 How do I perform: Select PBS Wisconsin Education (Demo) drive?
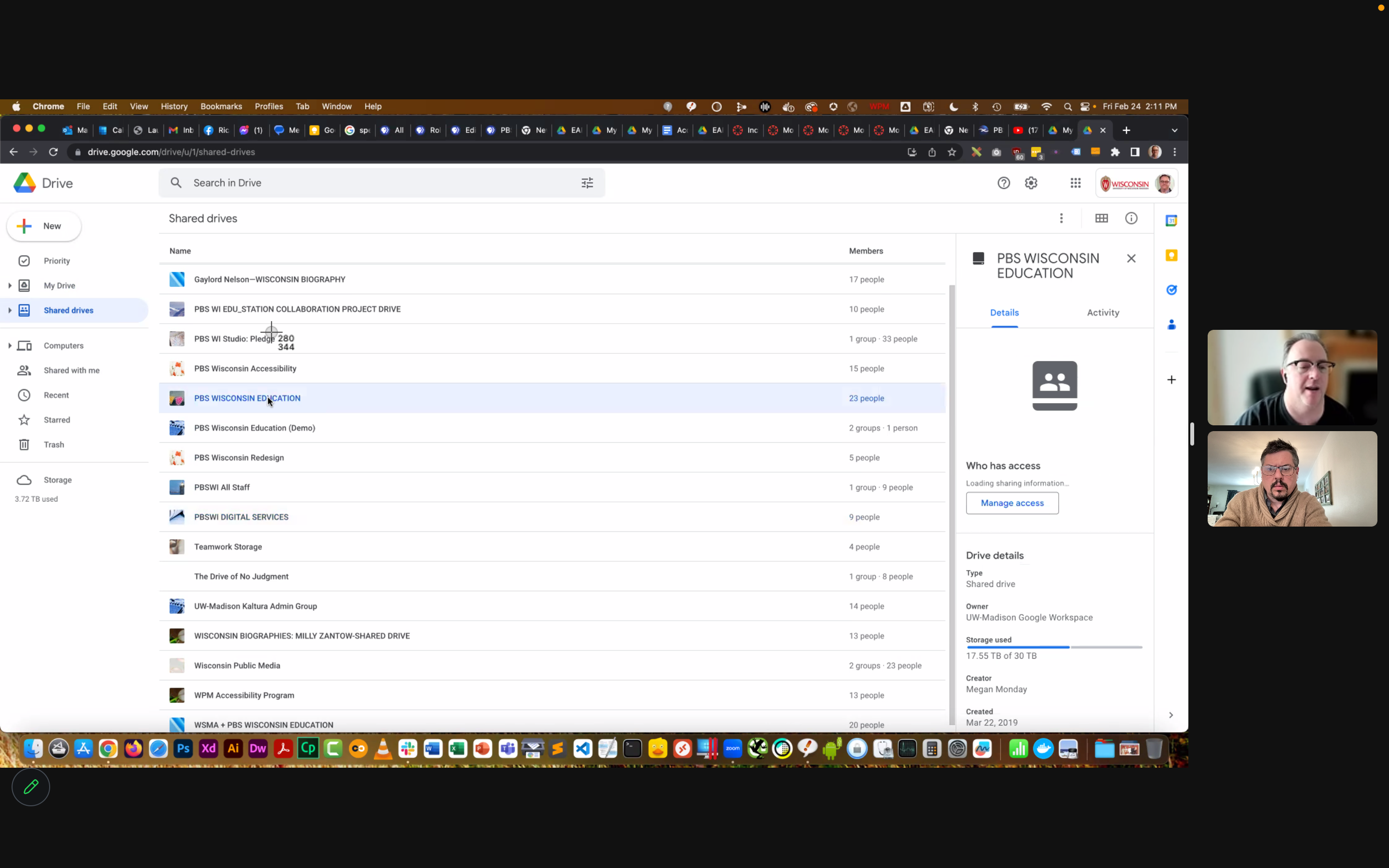(552, 428)
